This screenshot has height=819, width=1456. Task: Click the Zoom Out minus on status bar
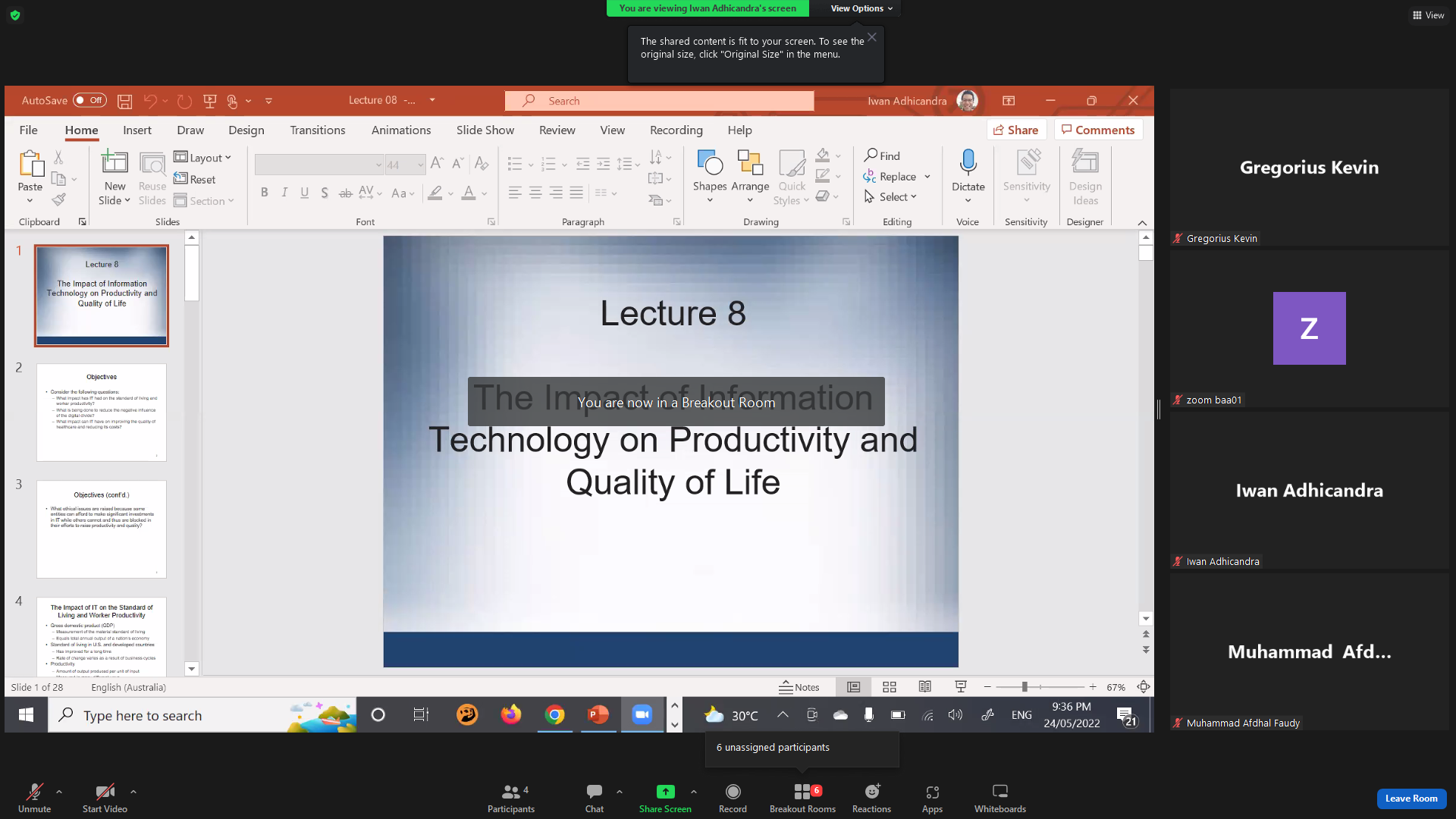click(987, 687)
